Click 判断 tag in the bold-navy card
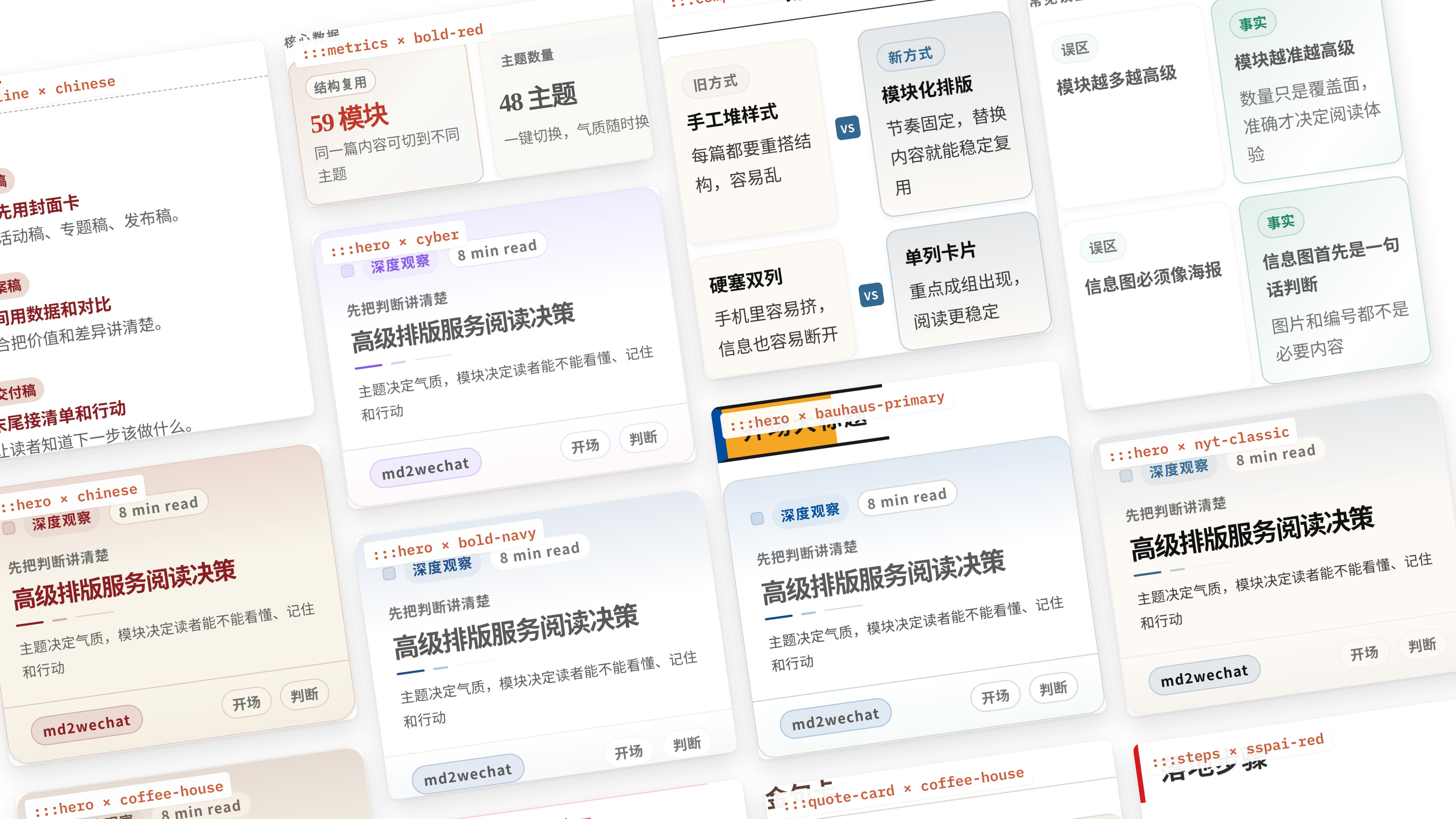The image size is (1456, 819). click(x=687, y=744)
